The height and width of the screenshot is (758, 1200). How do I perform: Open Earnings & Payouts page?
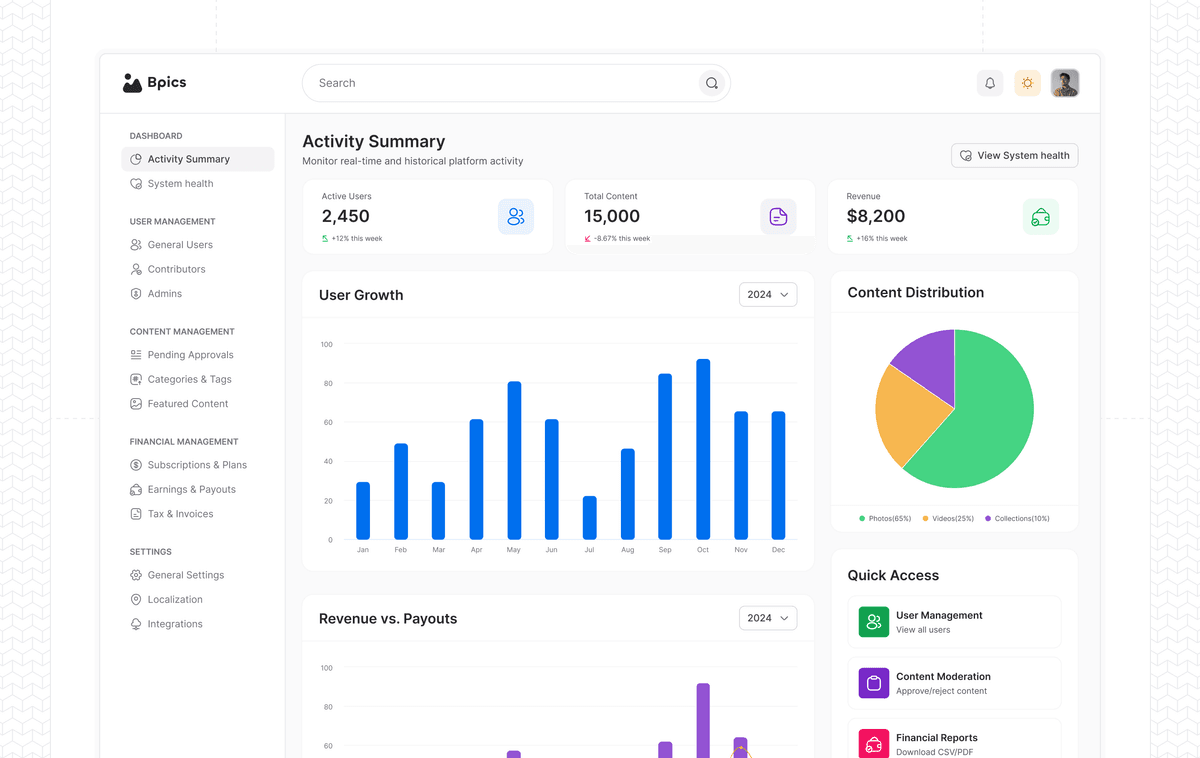pos(198,489)
